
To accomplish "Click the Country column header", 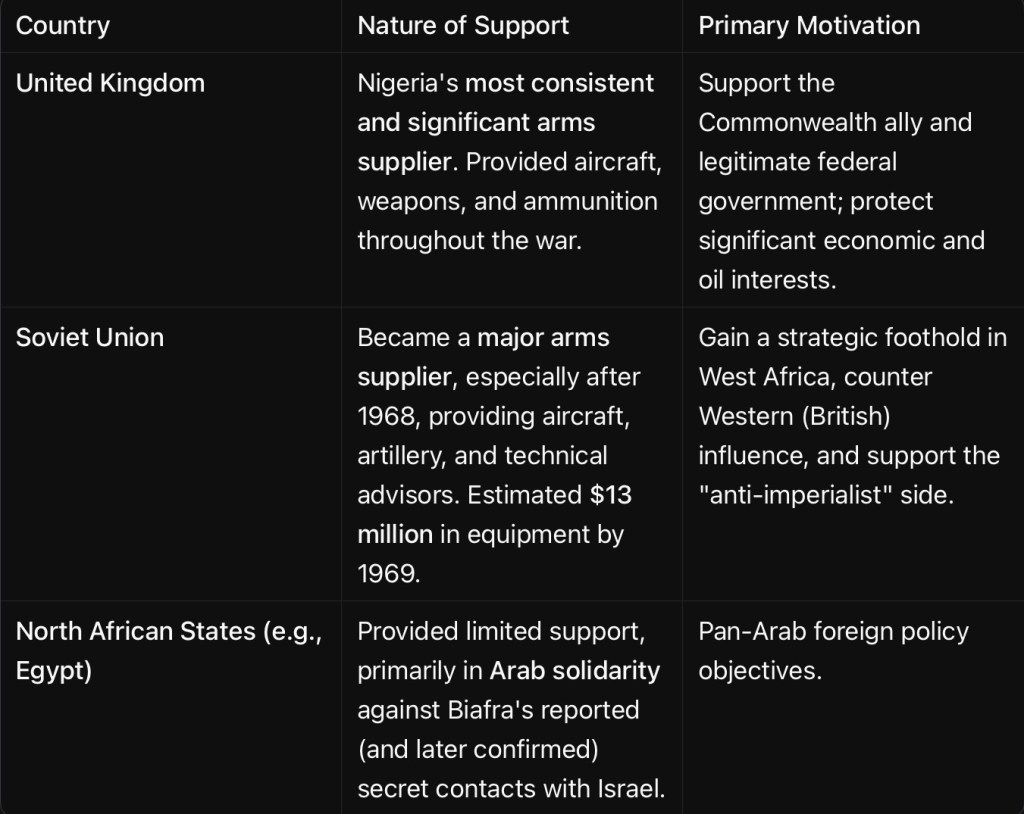I will (63, 26).
